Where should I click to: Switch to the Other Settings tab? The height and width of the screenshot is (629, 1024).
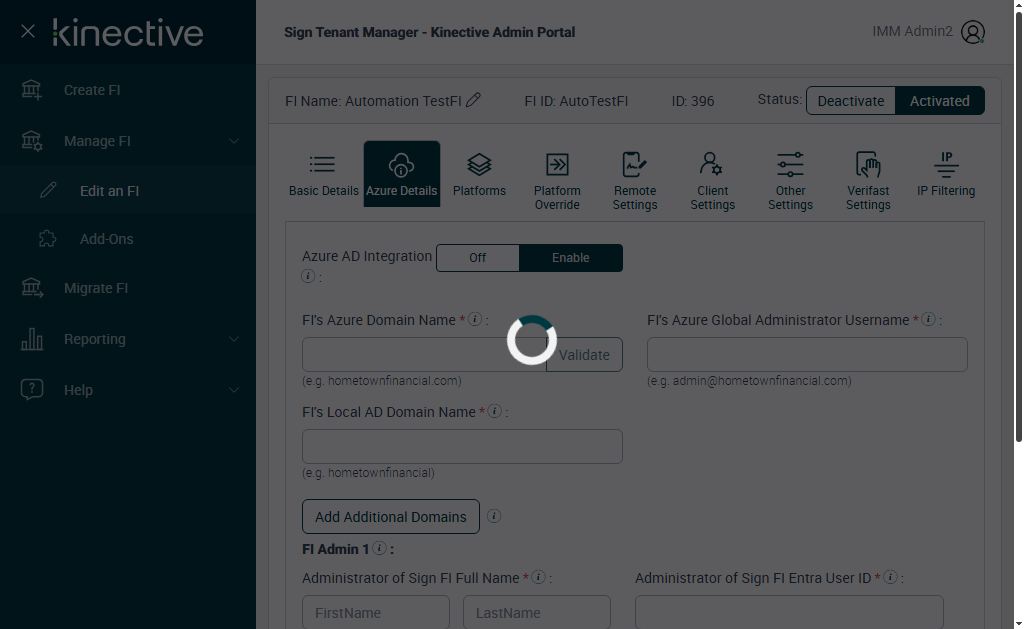point(790,180)
